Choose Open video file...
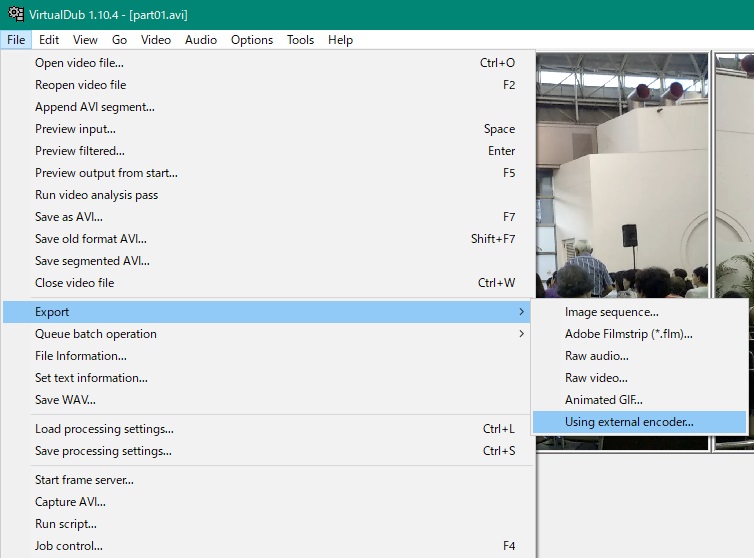This screenshot has height=558, width=754. tap(268, 63)
